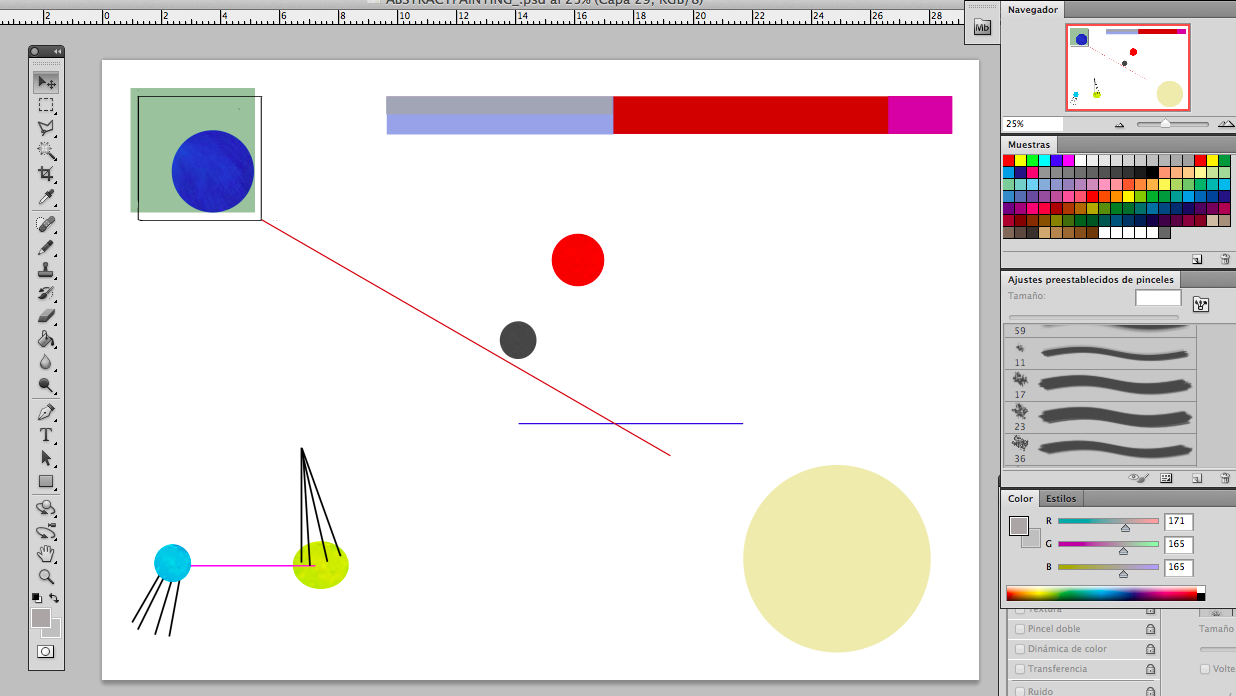Select the Eraser tool
Screen dimensions: 1236x696
(46, 316)
